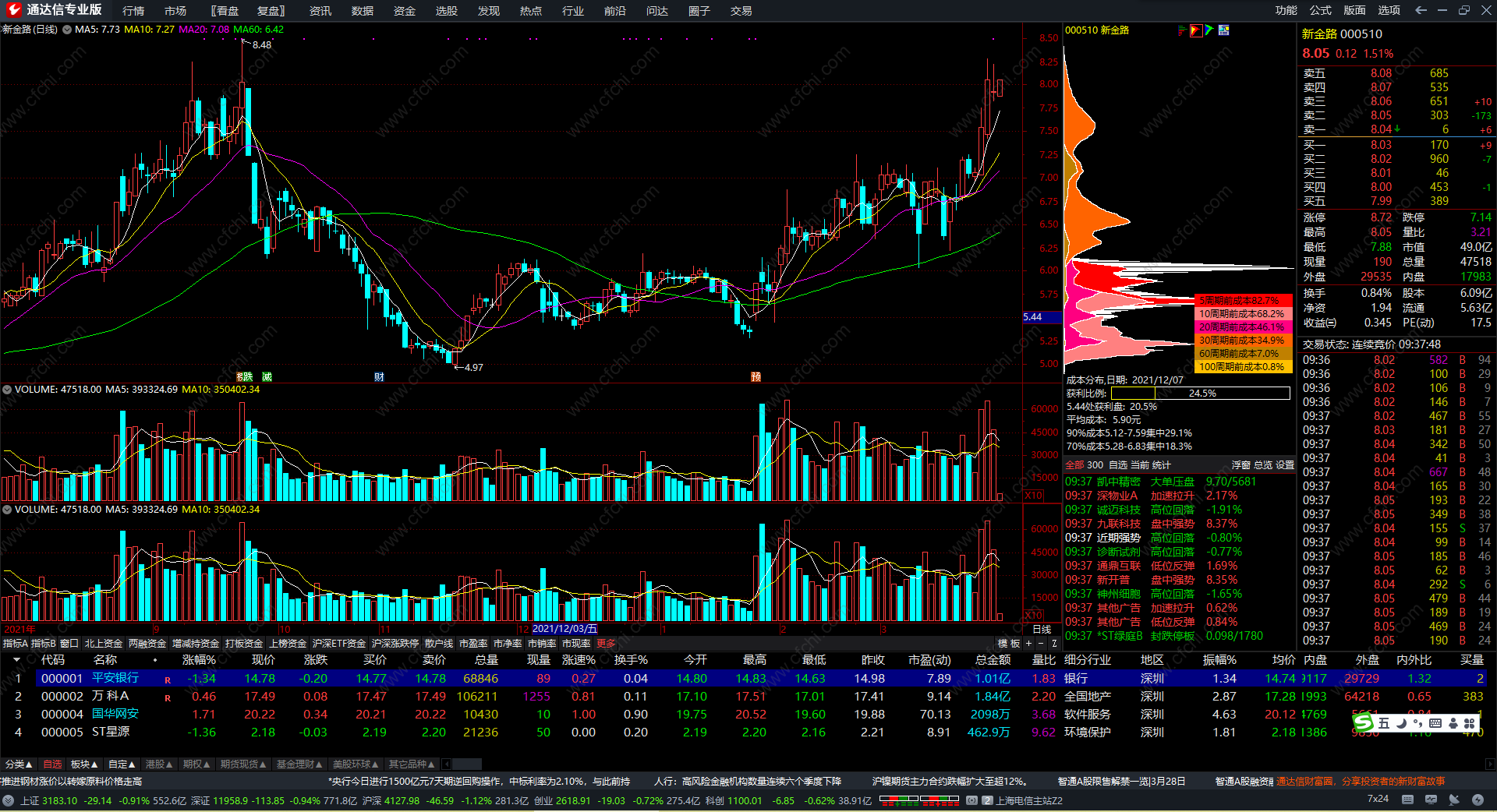Select 当前 filter in the alerts panel
This screenshot has width=1497, height=812.
coord(1140,465)
